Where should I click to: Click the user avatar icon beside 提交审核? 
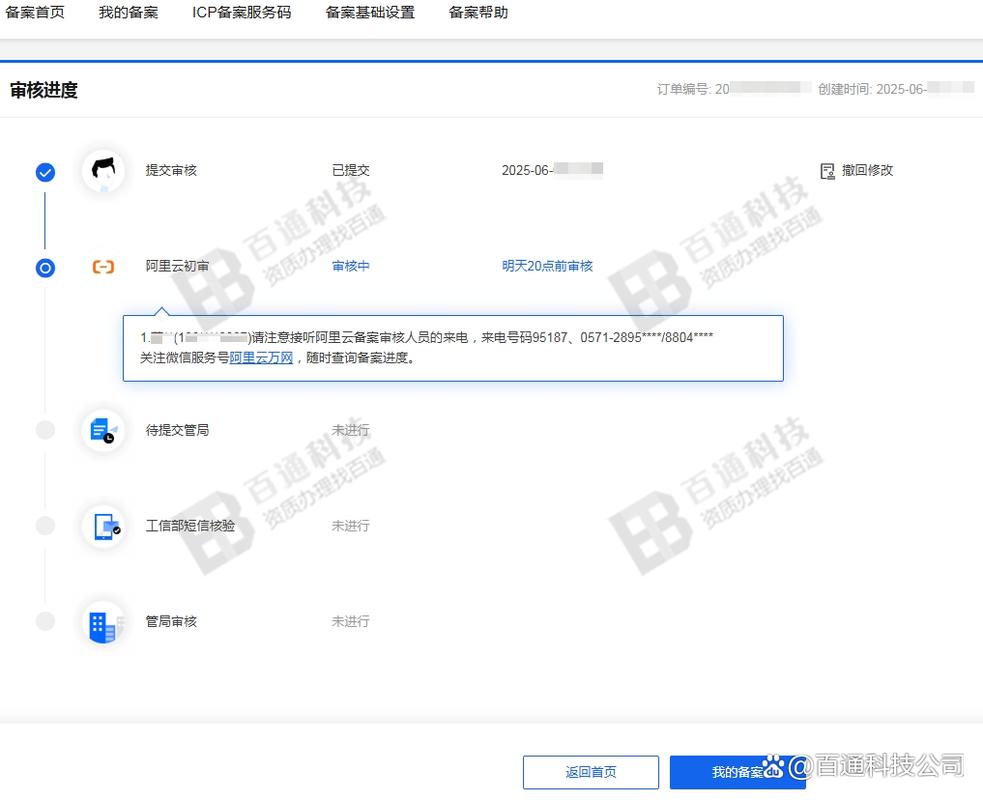click(x=103, y=171)
